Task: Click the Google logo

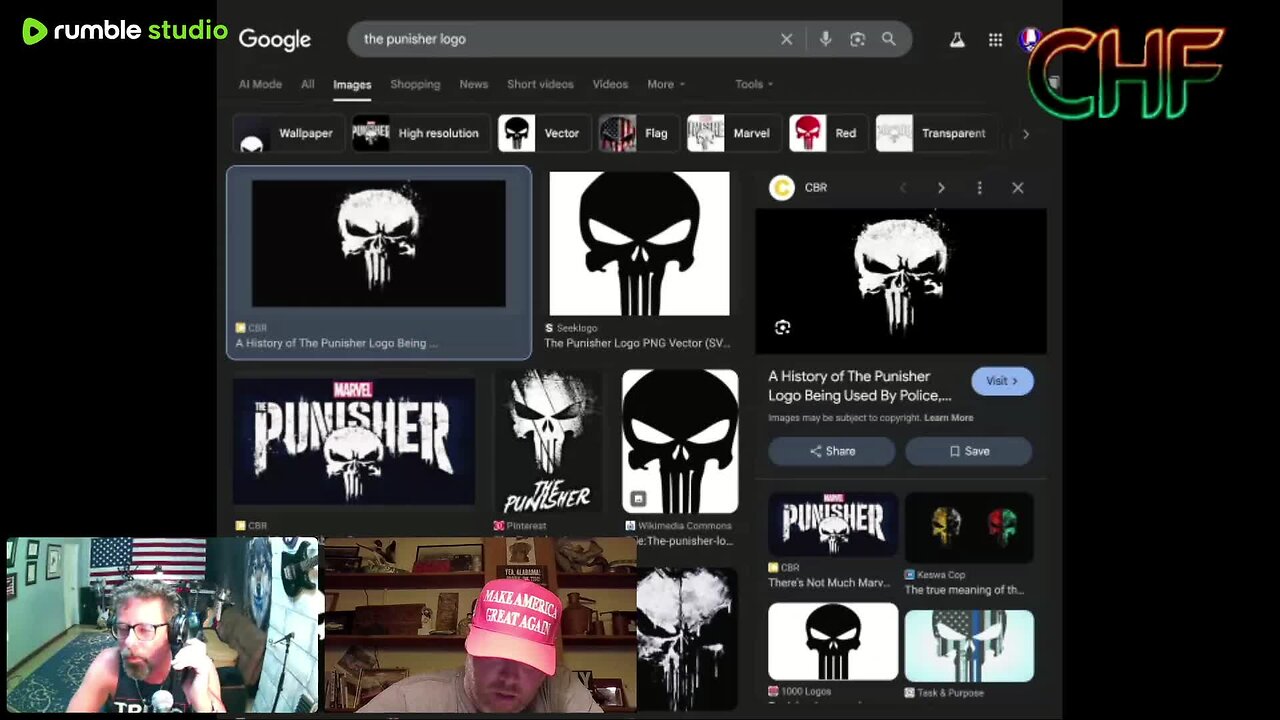Action: point(275,40)
